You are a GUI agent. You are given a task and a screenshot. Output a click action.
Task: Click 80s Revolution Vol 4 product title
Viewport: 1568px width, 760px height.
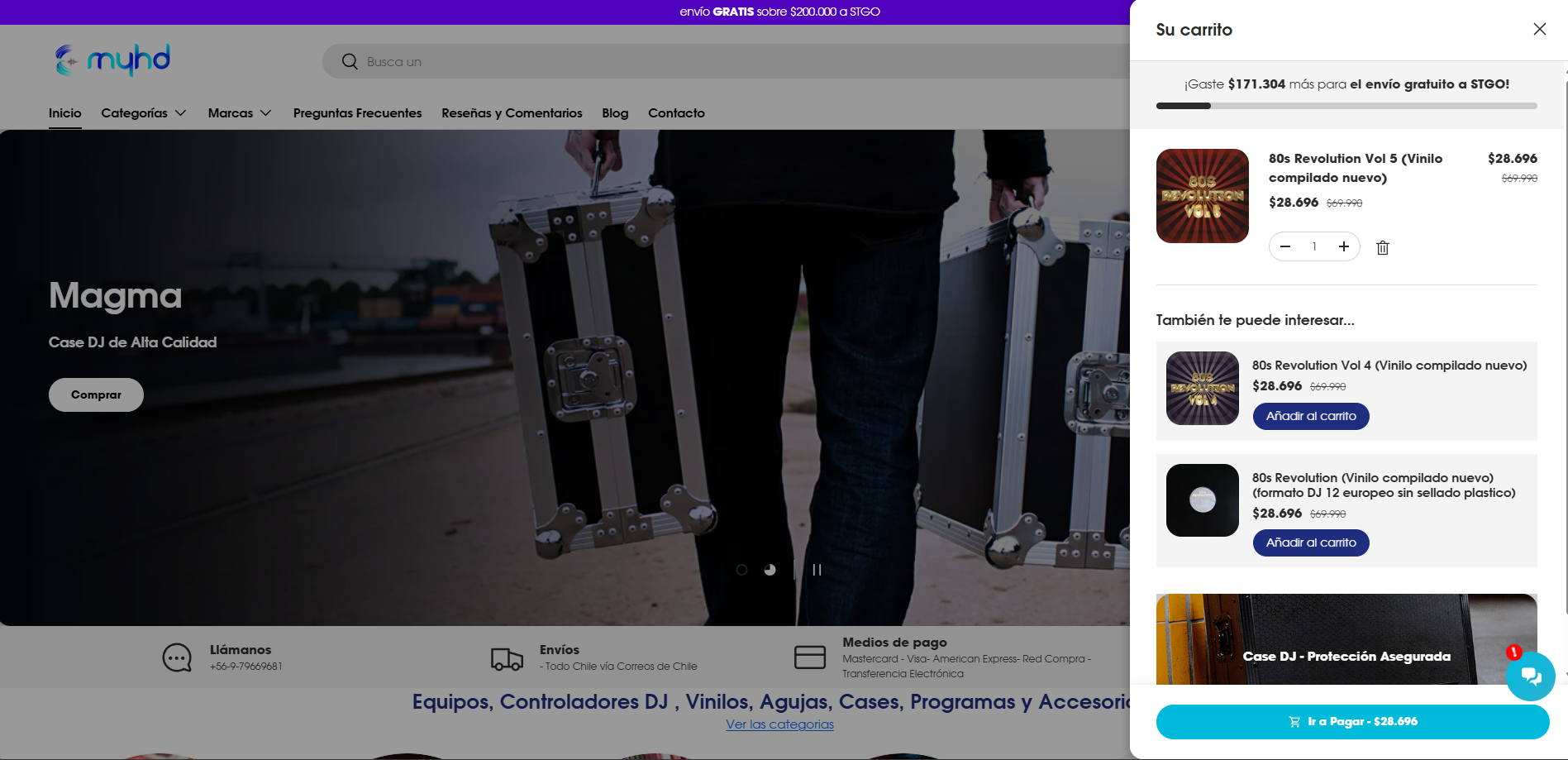[1389, 366]
